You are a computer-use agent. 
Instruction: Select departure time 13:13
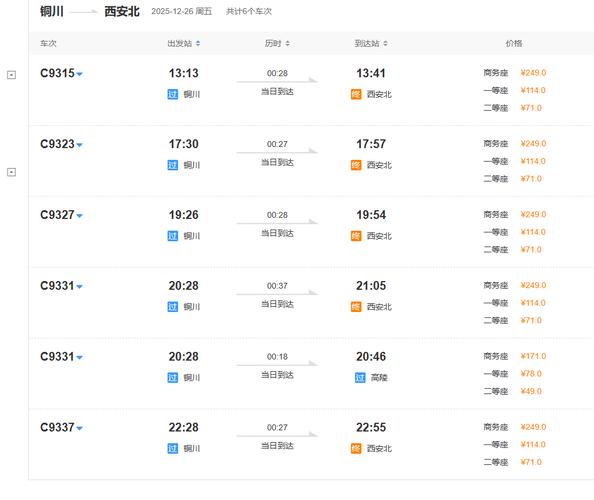tap(184, 73)
